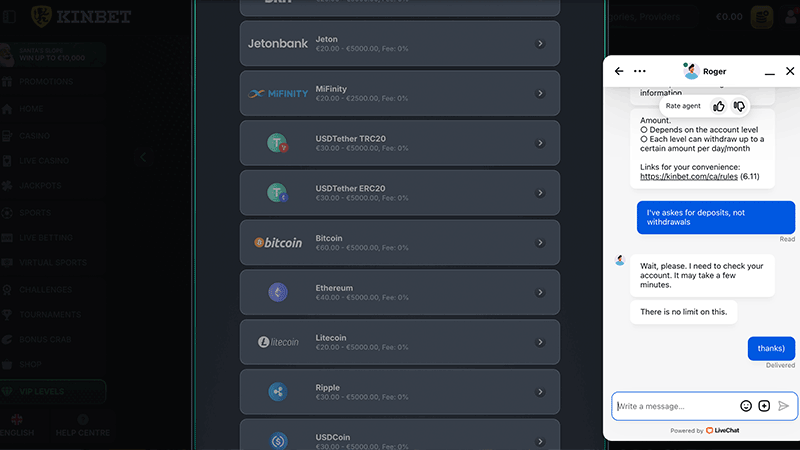Viewport: 800px width, 450px height.
Task: Click the send message arrow icon
Action: click(x=784, y=406)
